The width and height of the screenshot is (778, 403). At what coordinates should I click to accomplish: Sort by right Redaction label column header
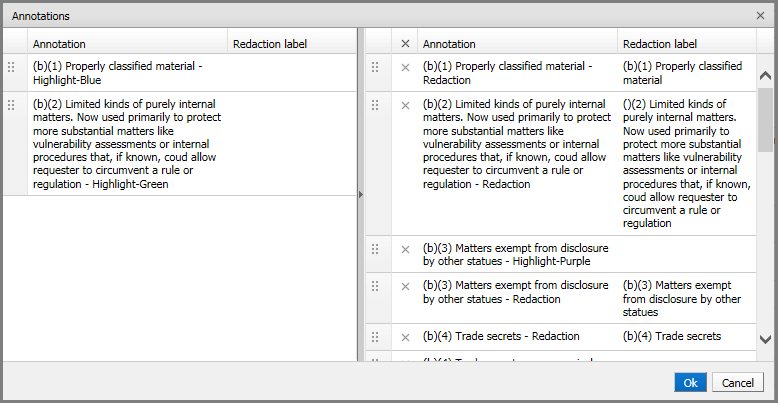point(687,44)
